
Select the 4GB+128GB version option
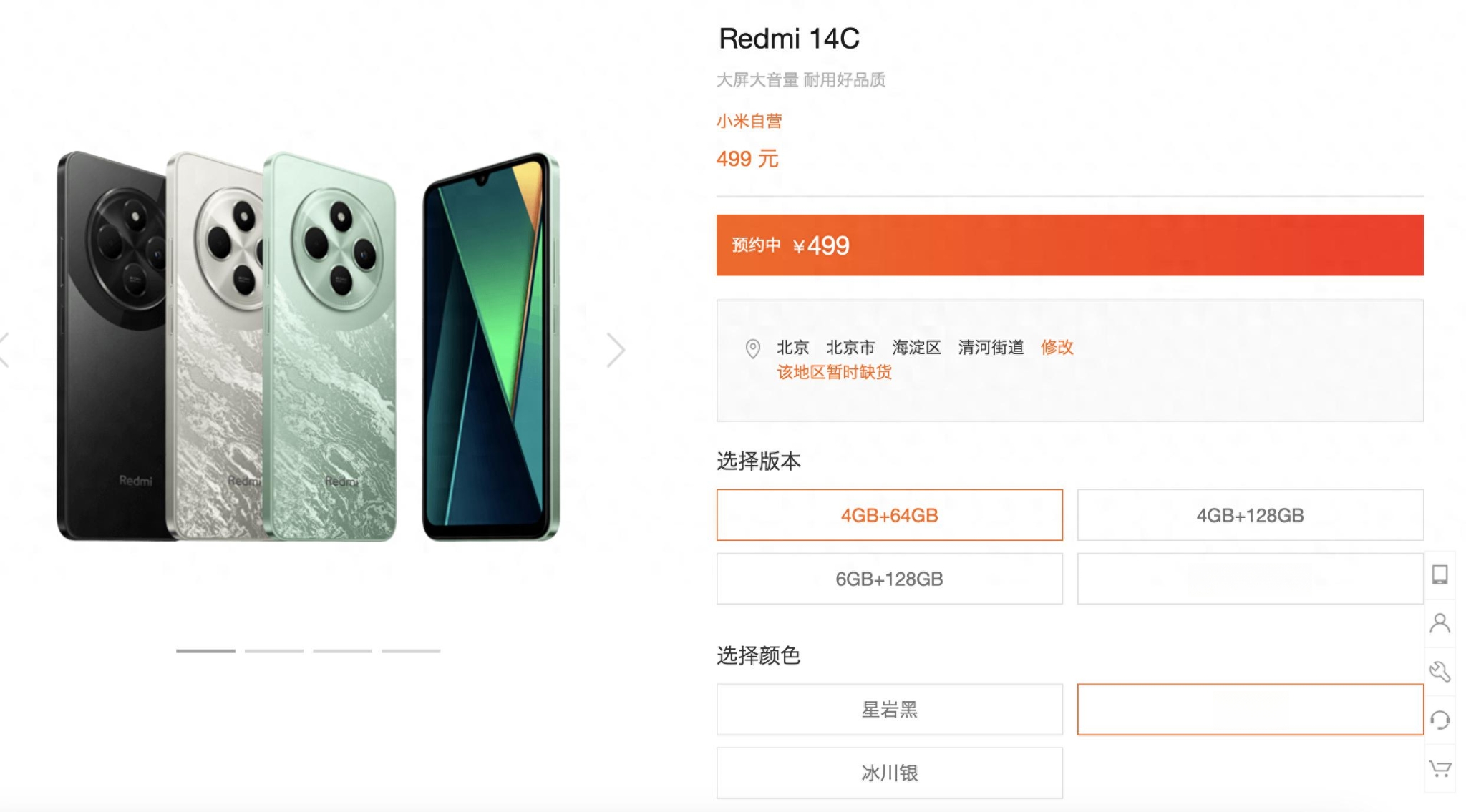[1250, 515]
